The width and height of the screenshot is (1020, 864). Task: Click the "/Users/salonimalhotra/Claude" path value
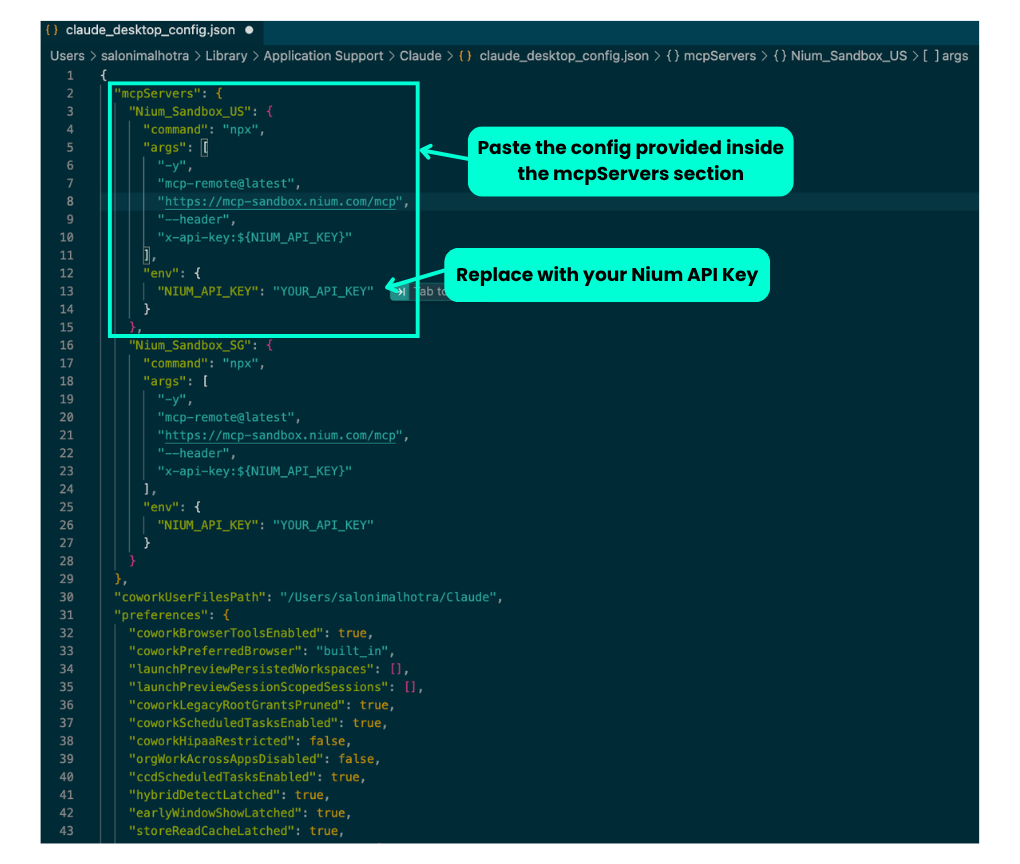click(388, 597)
